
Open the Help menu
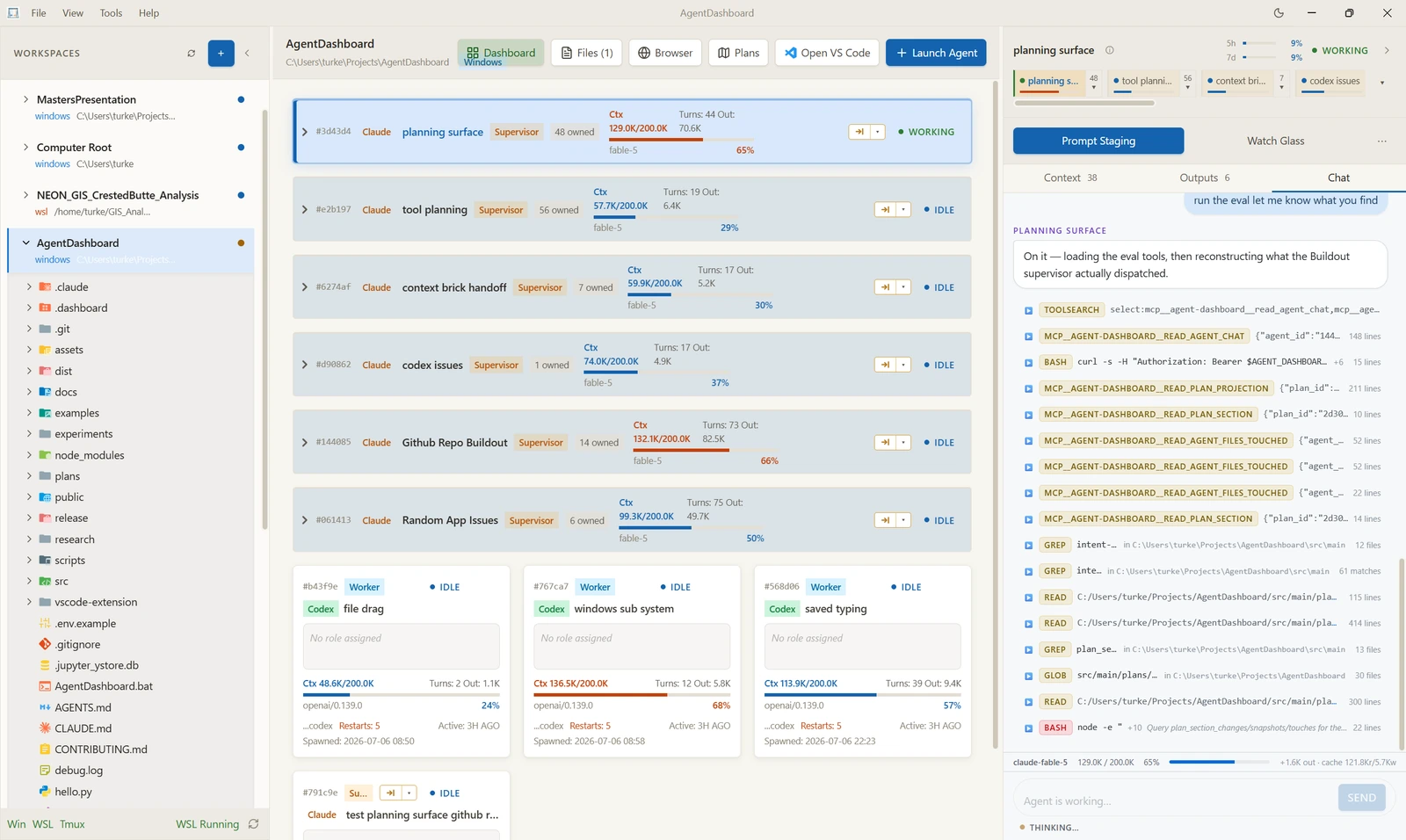tap(149, 13)
